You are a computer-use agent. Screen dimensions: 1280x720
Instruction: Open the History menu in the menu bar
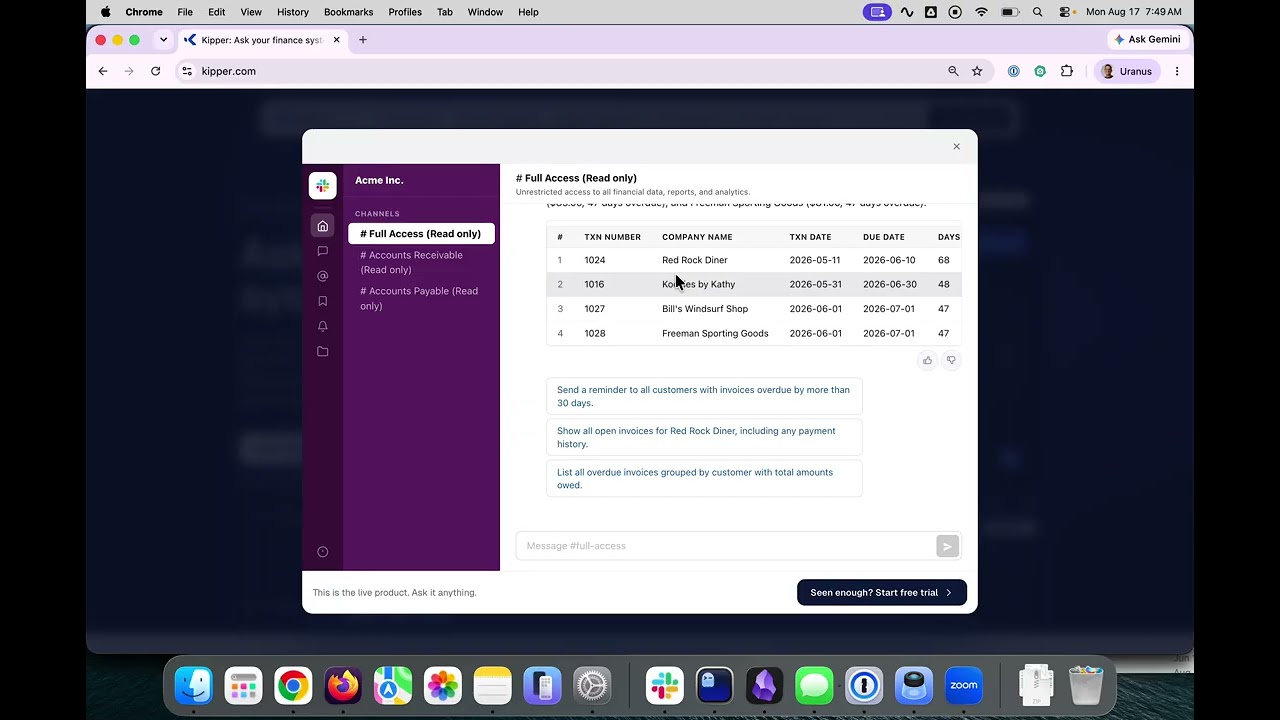point(293,12)
